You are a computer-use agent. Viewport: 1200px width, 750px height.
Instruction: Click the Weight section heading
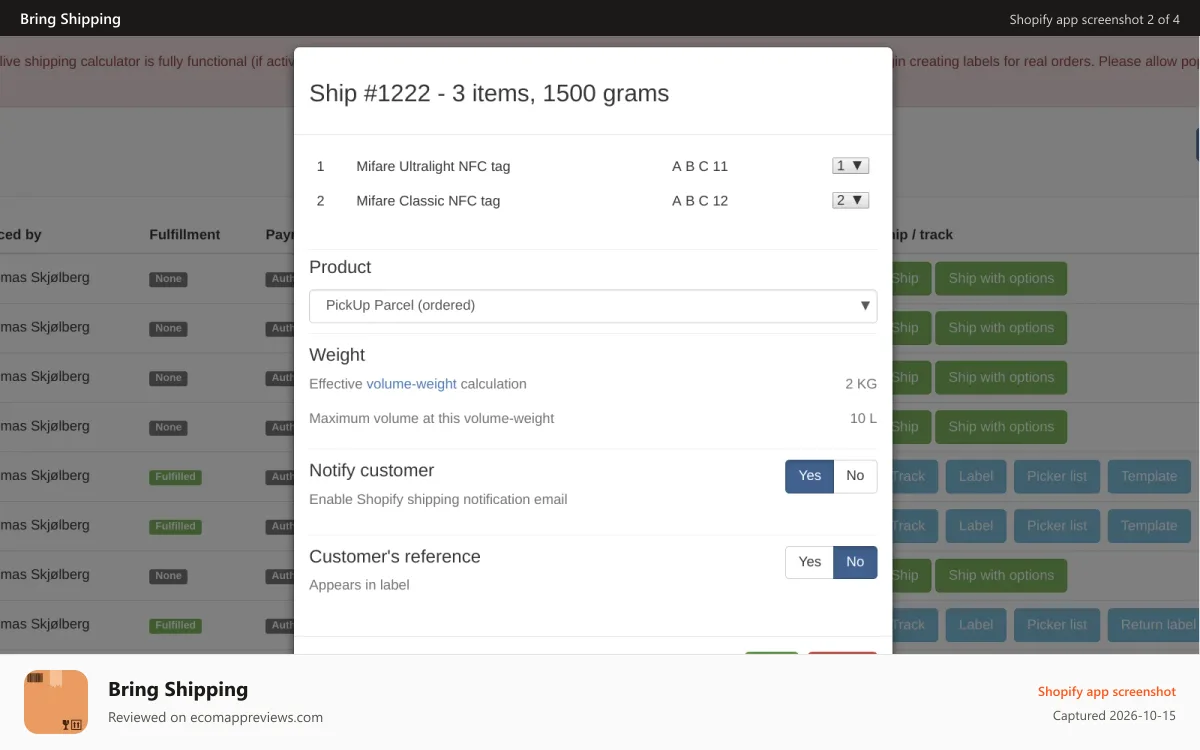[337, 355]
